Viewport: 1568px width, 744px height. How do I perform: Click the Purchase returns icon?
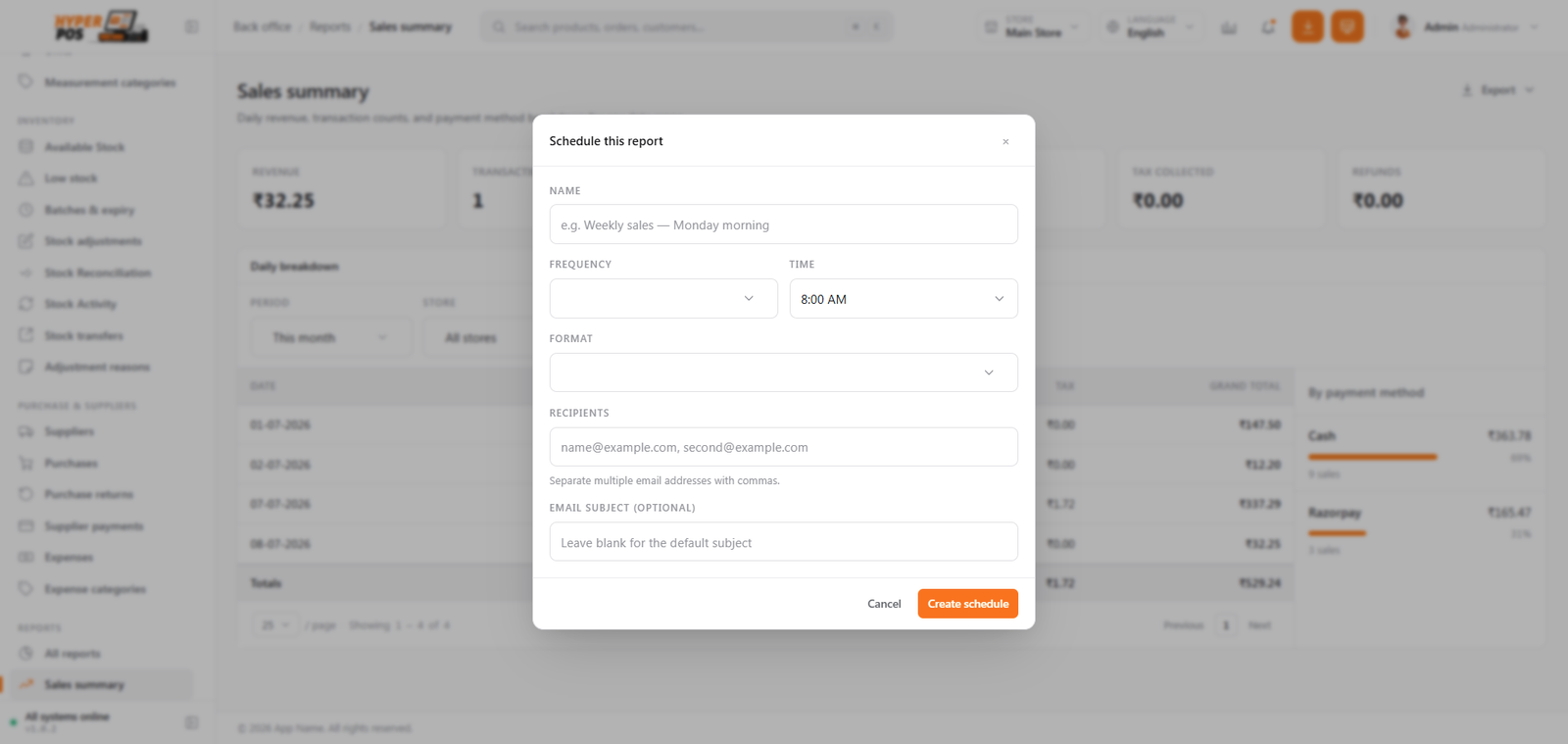26,494
